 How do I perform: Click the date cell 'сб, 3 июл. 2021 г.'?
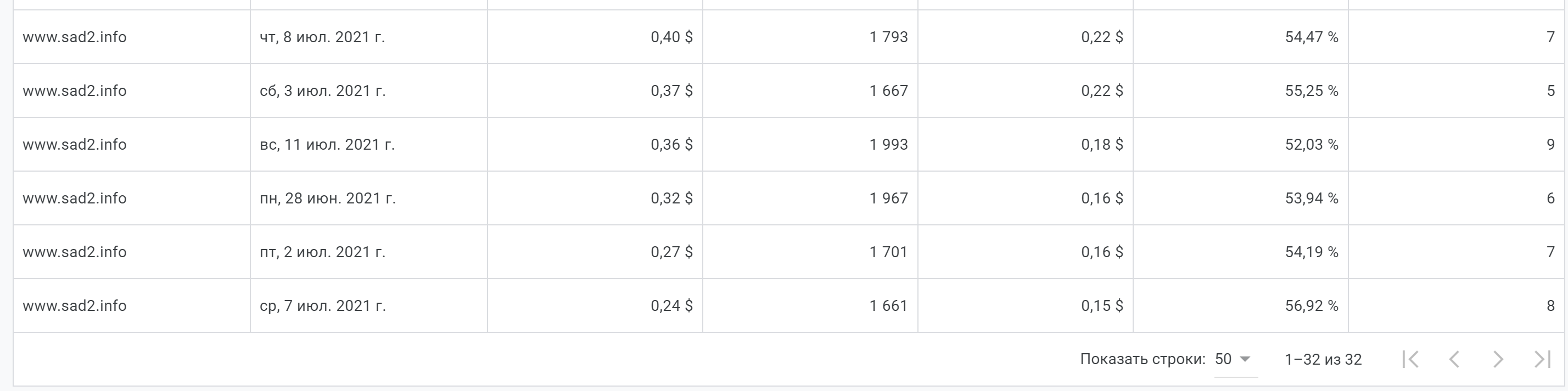point(323,90)
